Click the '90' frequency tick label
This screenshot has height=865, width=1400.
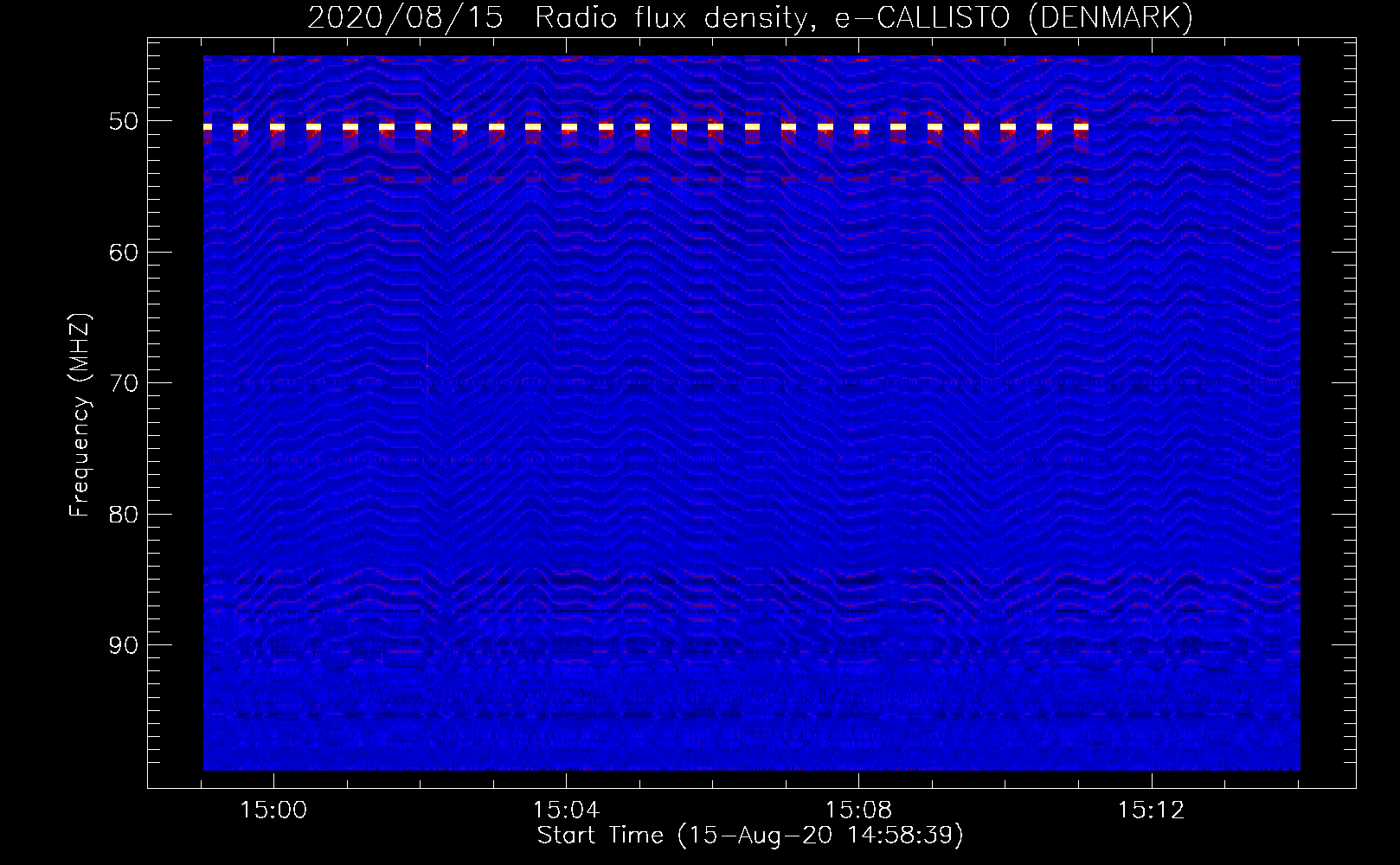point(123,645)
